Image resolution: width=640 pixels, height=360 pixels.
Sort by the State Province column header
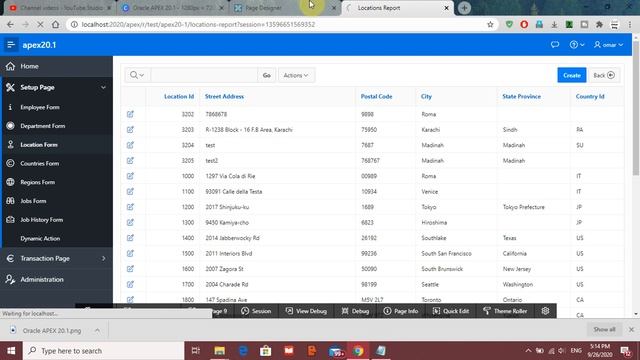click(521, 96)
